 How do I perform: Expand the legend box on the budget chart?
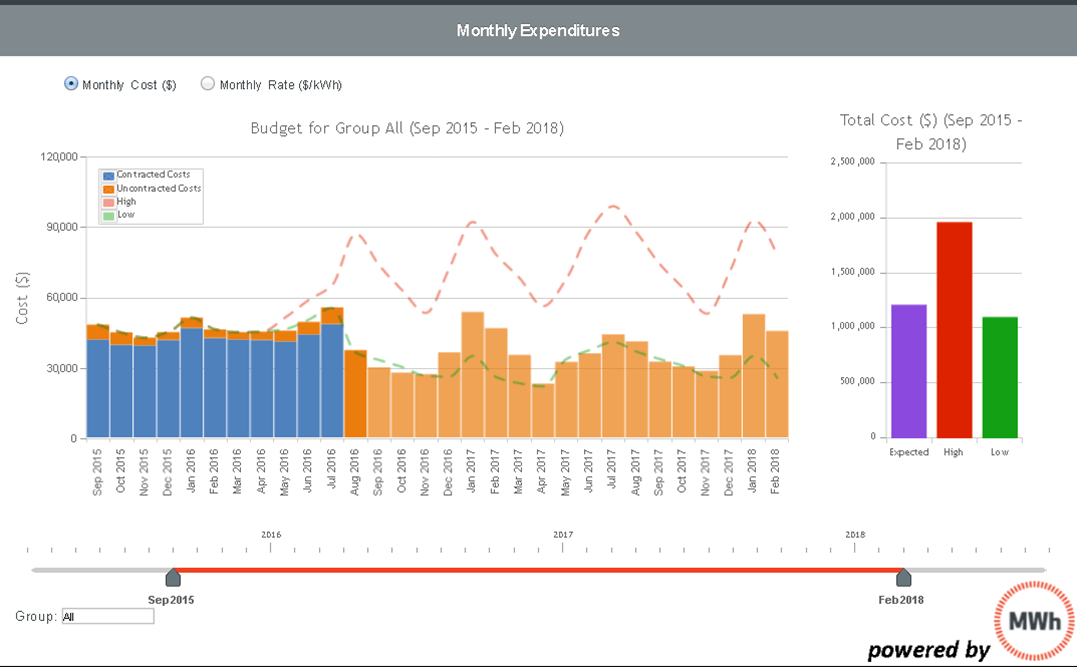(x=150, y=196)
